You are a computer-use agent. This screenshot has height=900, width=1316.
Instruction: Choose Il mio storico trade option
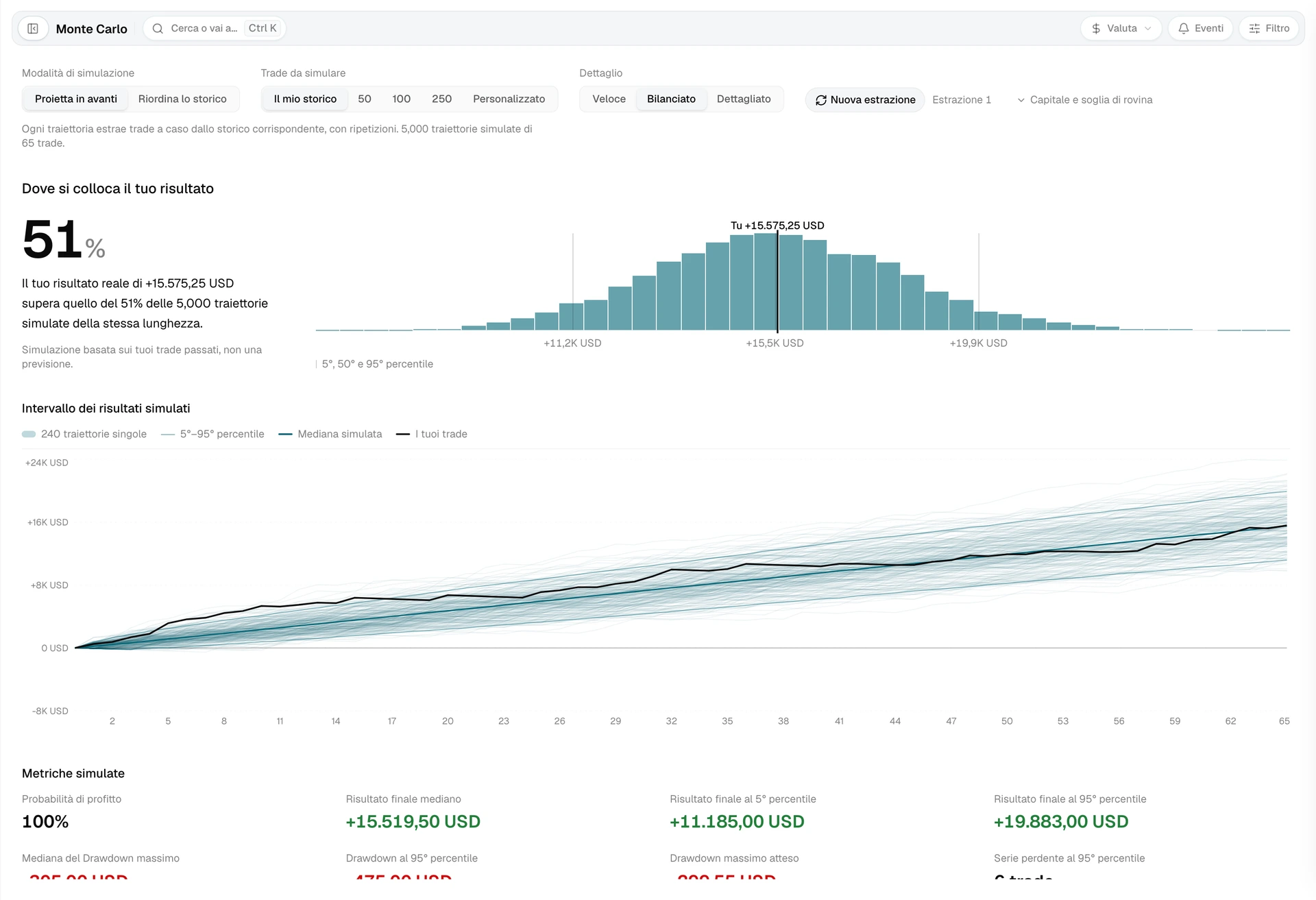[x=305, y=99]
